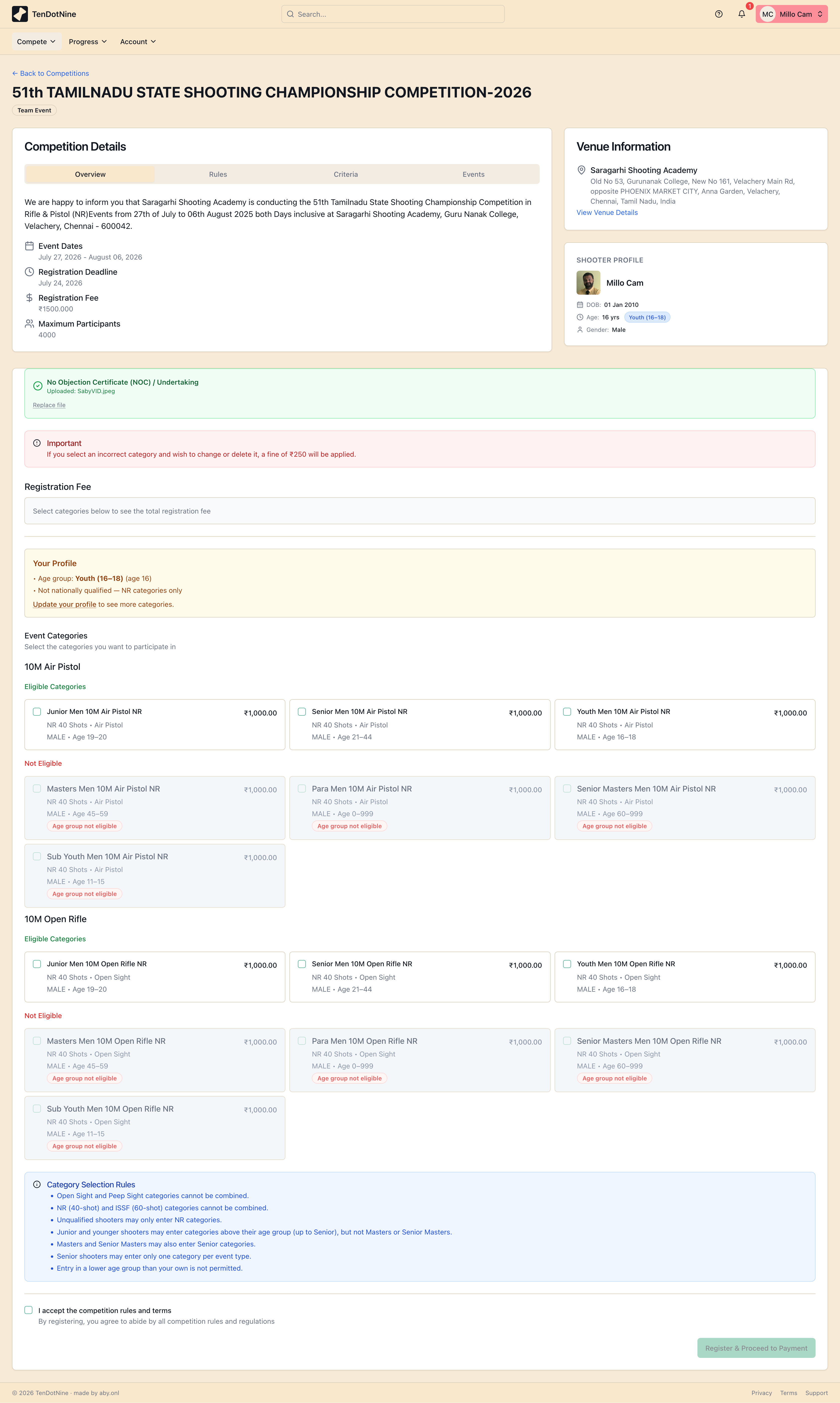Click the Youth (16–18) age badge
840x1403 pixels.
coord(647,318)
